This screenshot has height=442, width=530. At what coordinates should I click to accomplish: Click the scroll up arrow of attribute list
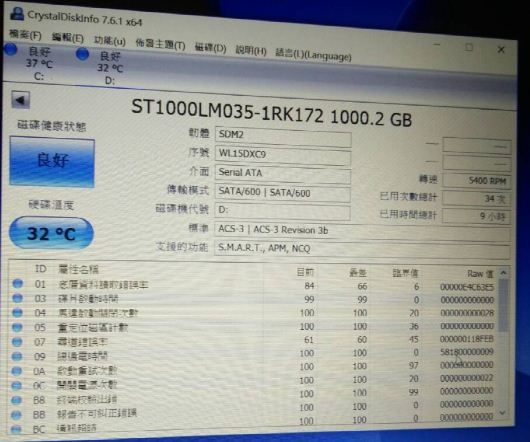click(504, 272)
